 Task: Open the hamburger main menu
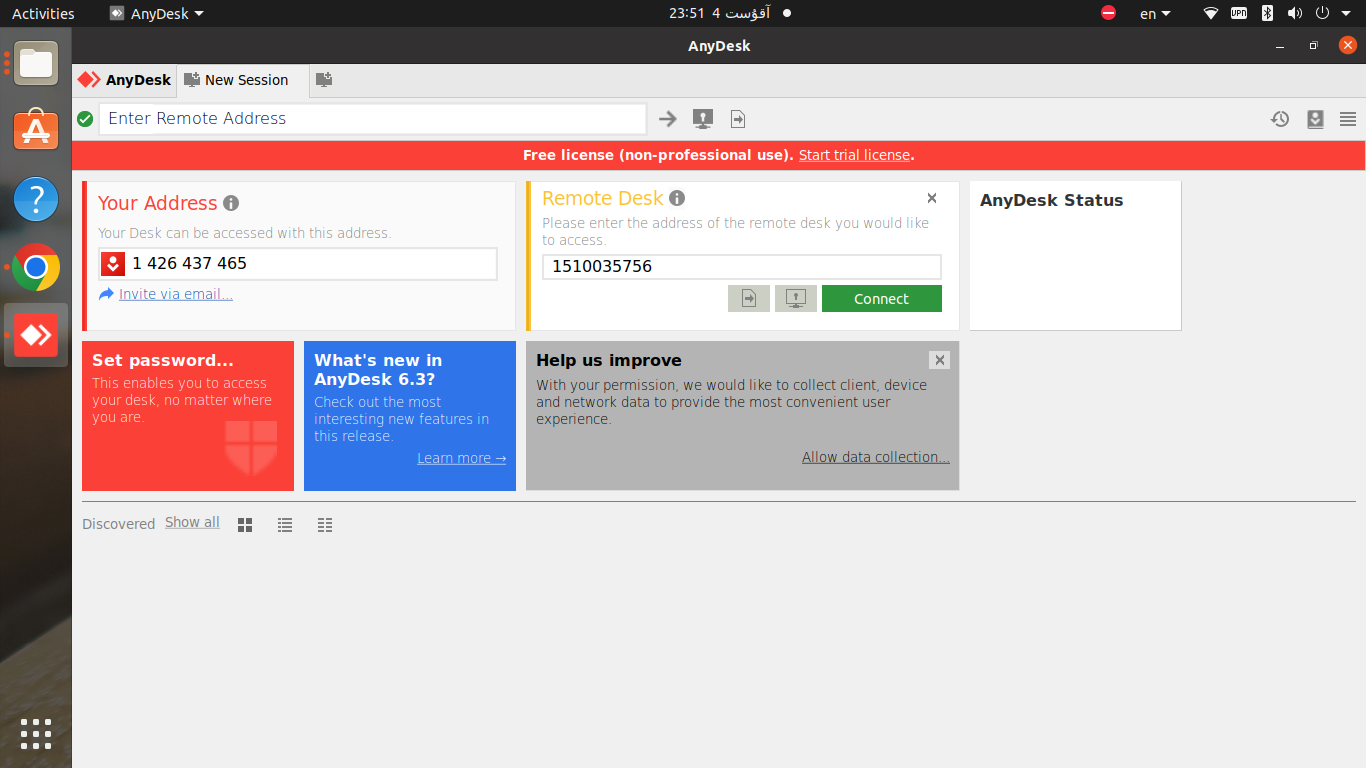click(1348, 119)
